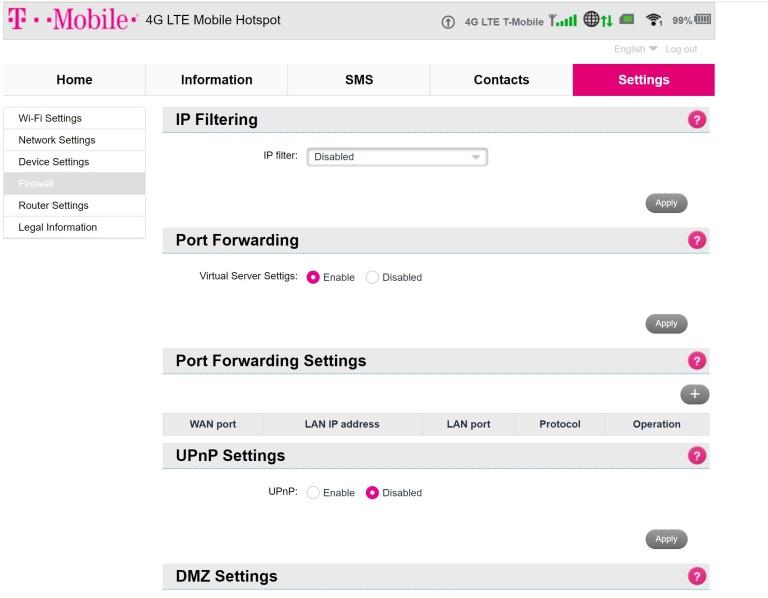The image size is (768, 598).
Task: Open help for UPnP Settings
Action: pyautogui.click(x=697, y=456)
